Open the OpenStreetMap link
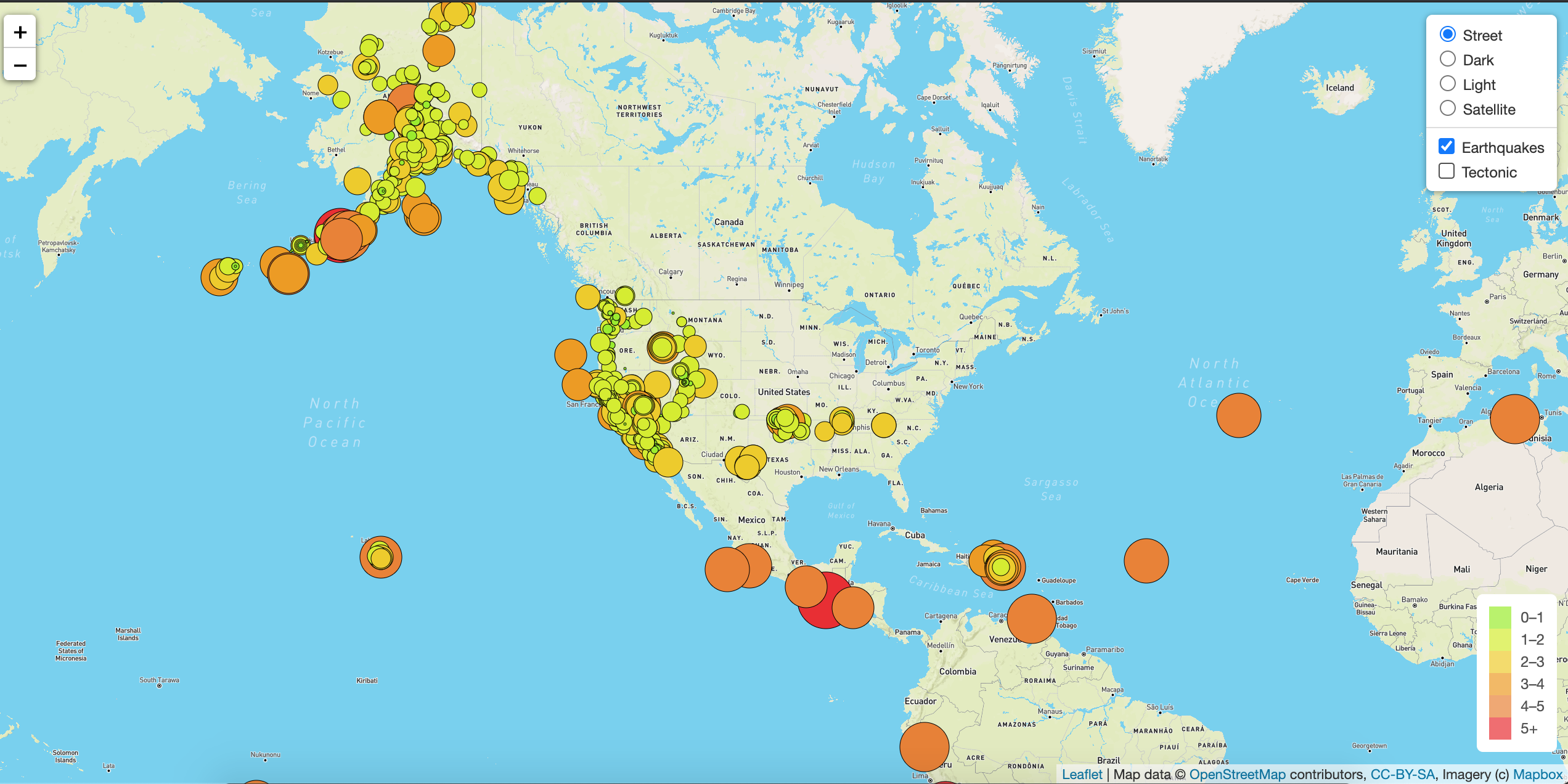The height and width of the screenshot is (784, 1568). [x=1237, y=774]
